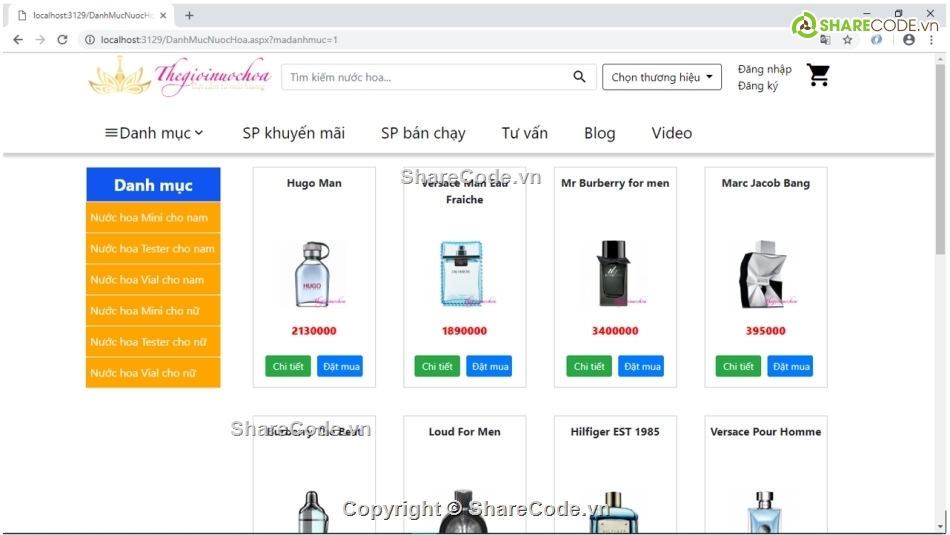Bookmark page using star icon
Viewport: 950px width, 535px height.
[x=847, y=40]
